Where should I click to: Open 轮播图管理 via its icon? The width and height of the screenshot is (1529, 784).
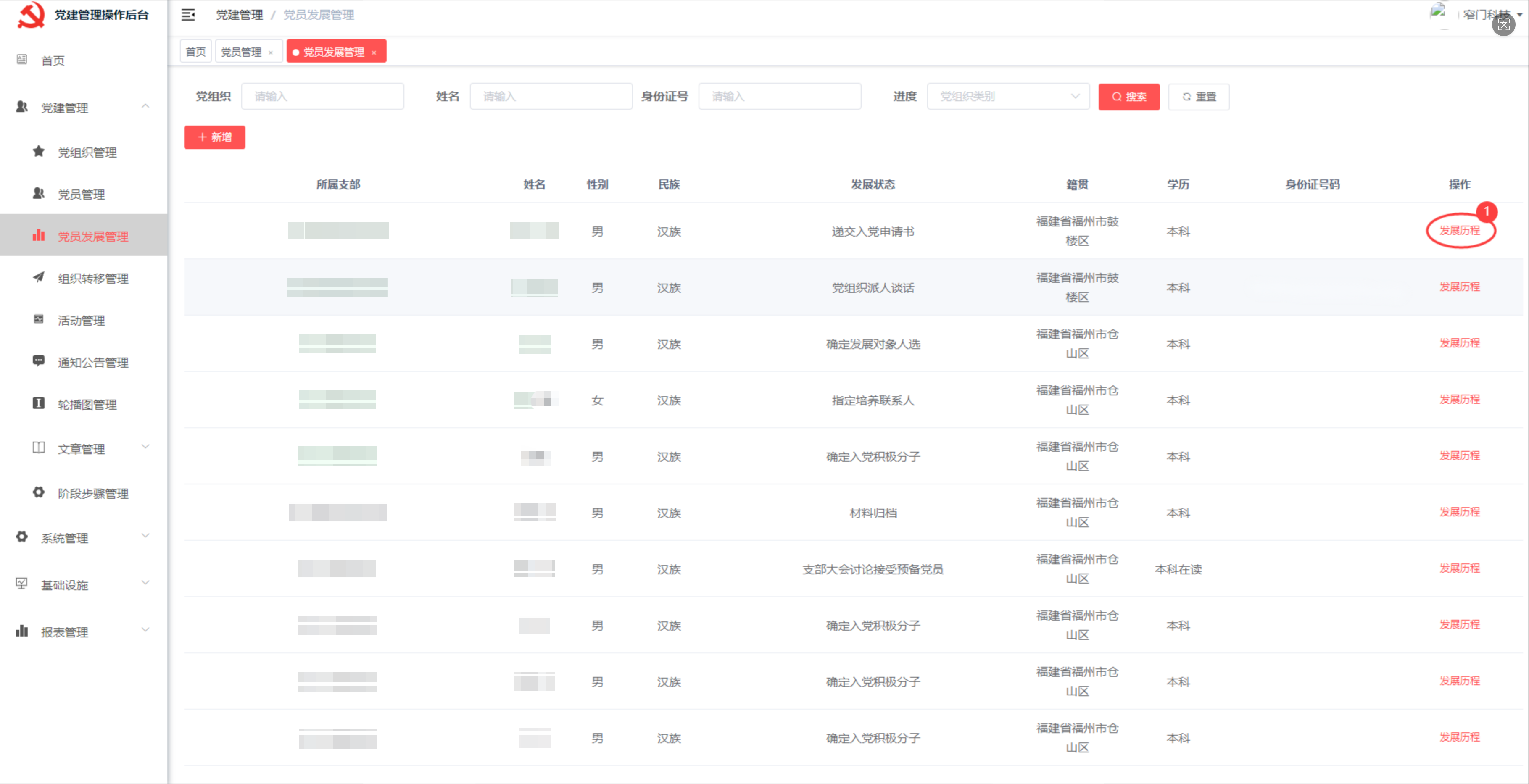coord(39,404)
